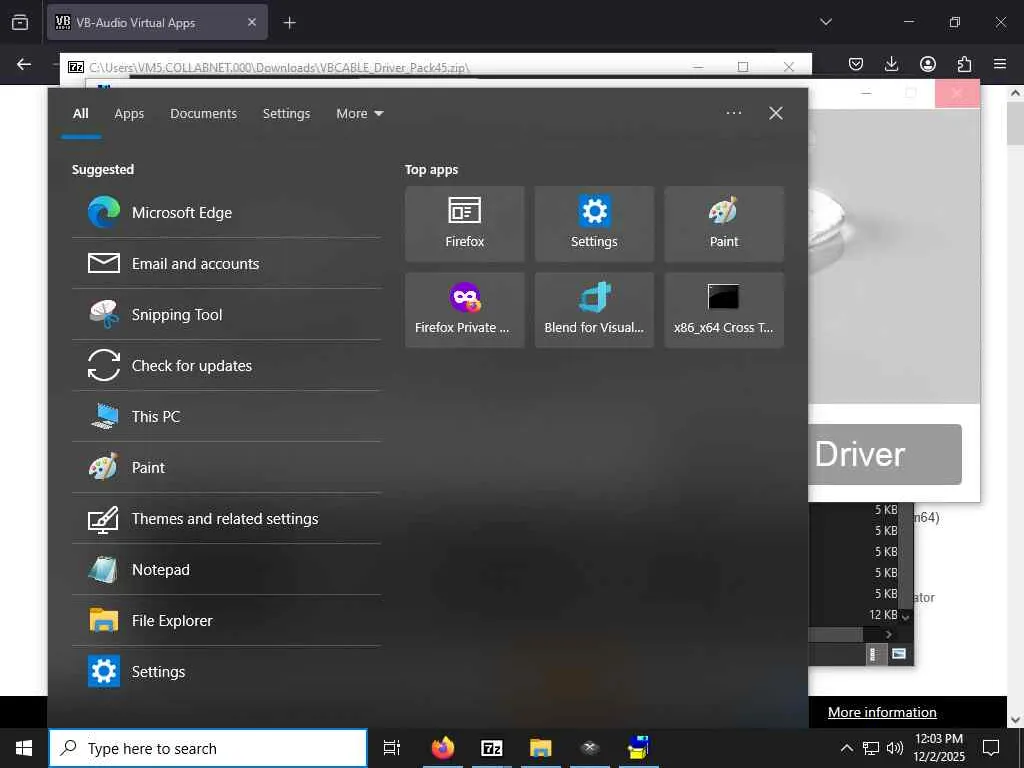Open Settings tile in Top apps

(594, 224)
